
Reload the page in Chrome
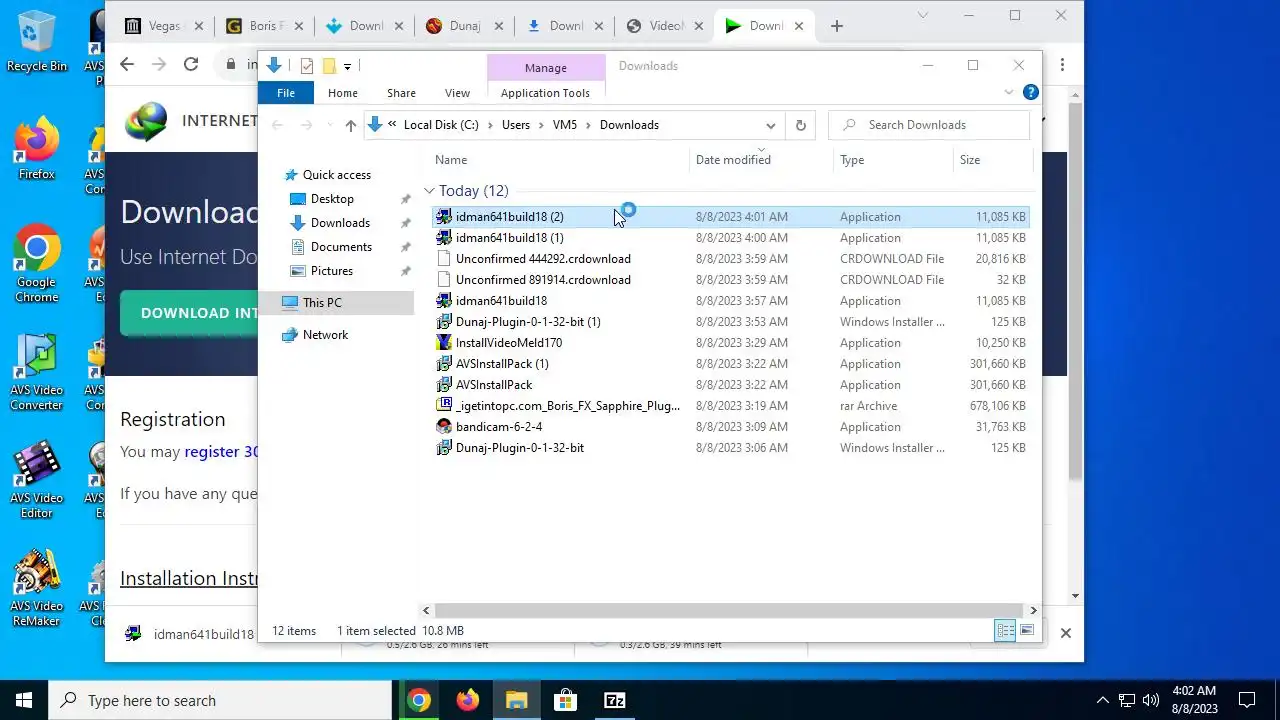[191, 64]
